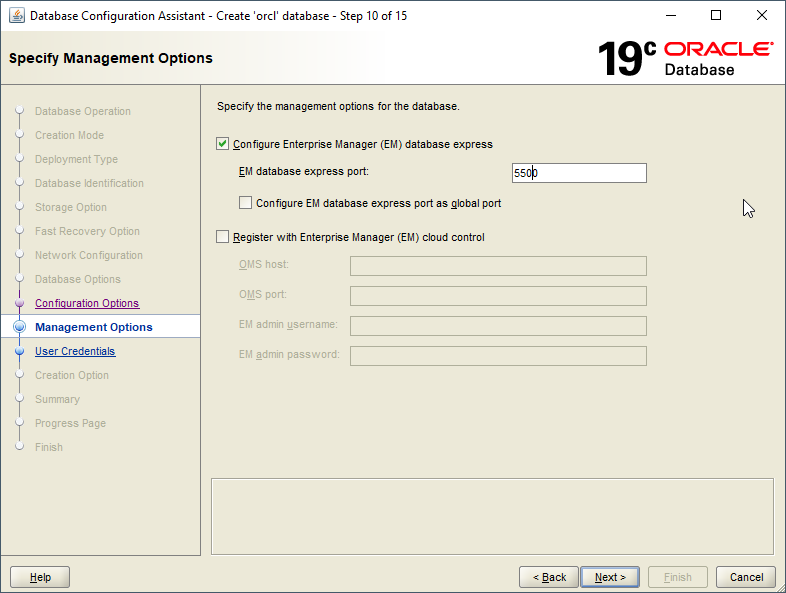This screenshot has height=593, width=786.
Task: Click the Management Options step bullet icon
Action: (19, 327)
